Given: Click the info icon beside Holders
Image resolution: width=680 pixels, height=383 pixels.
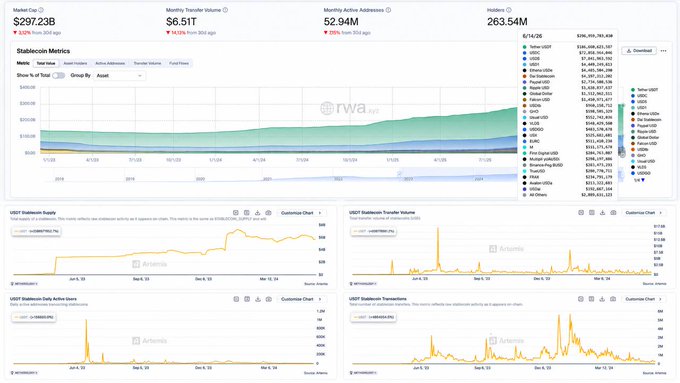Looking at the screenshot, I should [509, 10].
